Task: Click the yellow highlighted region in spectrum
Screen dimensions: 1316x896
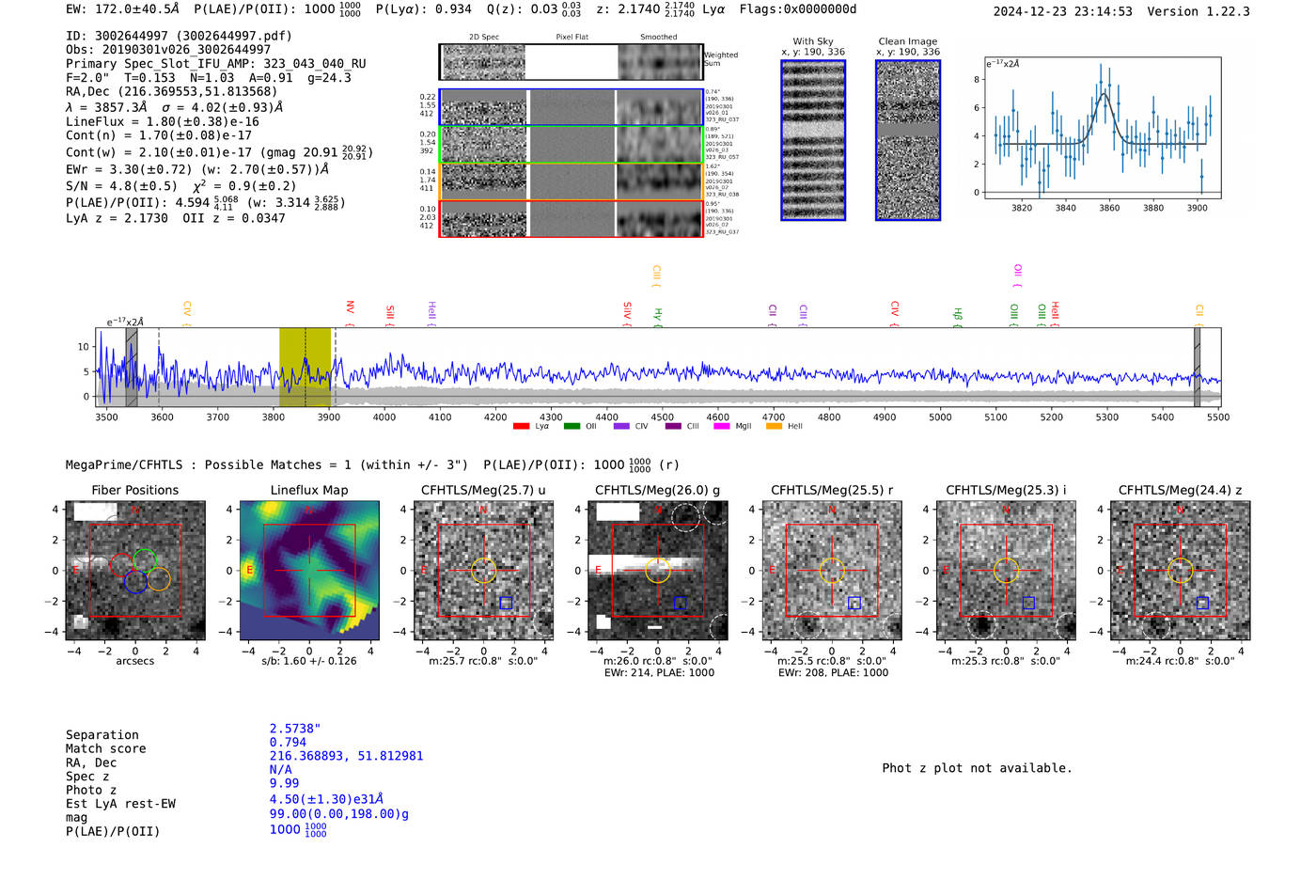Action: click(x=305, y=368)
